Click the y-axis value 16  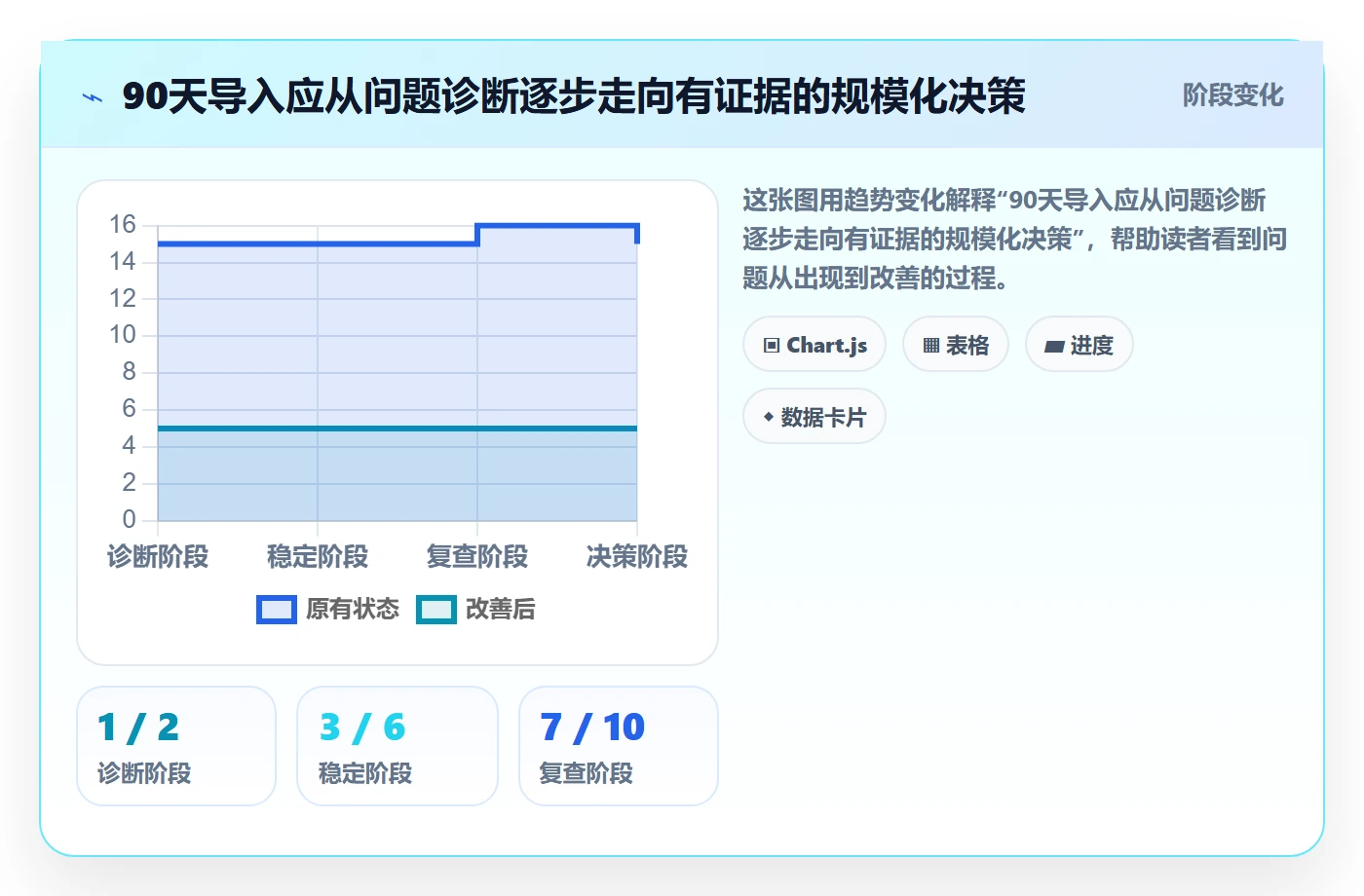tap(123, 225)
